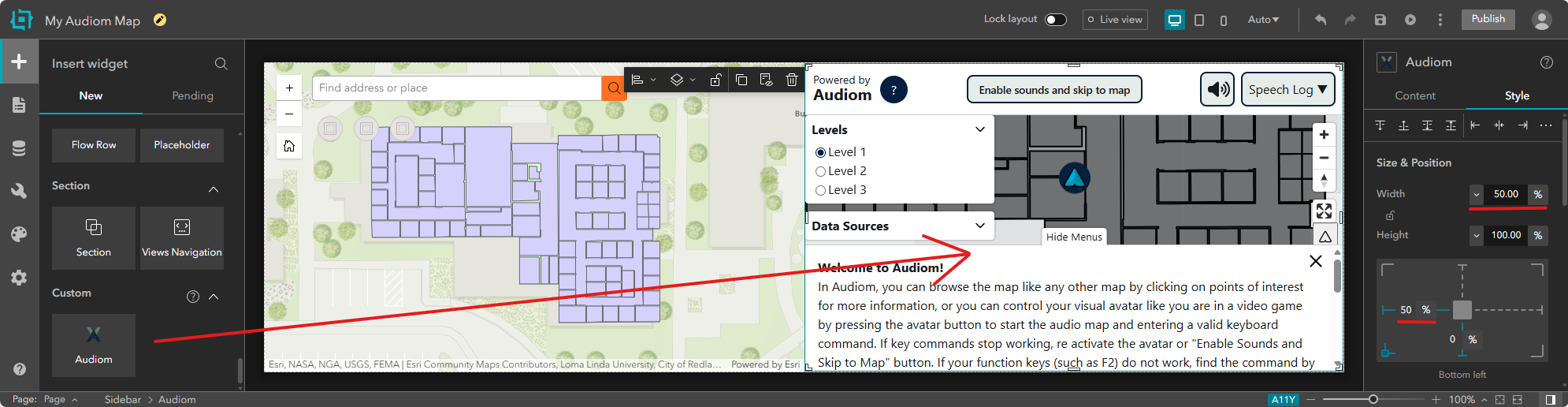
Task: Open the Theme palette panel
Action: click(19, 234)
